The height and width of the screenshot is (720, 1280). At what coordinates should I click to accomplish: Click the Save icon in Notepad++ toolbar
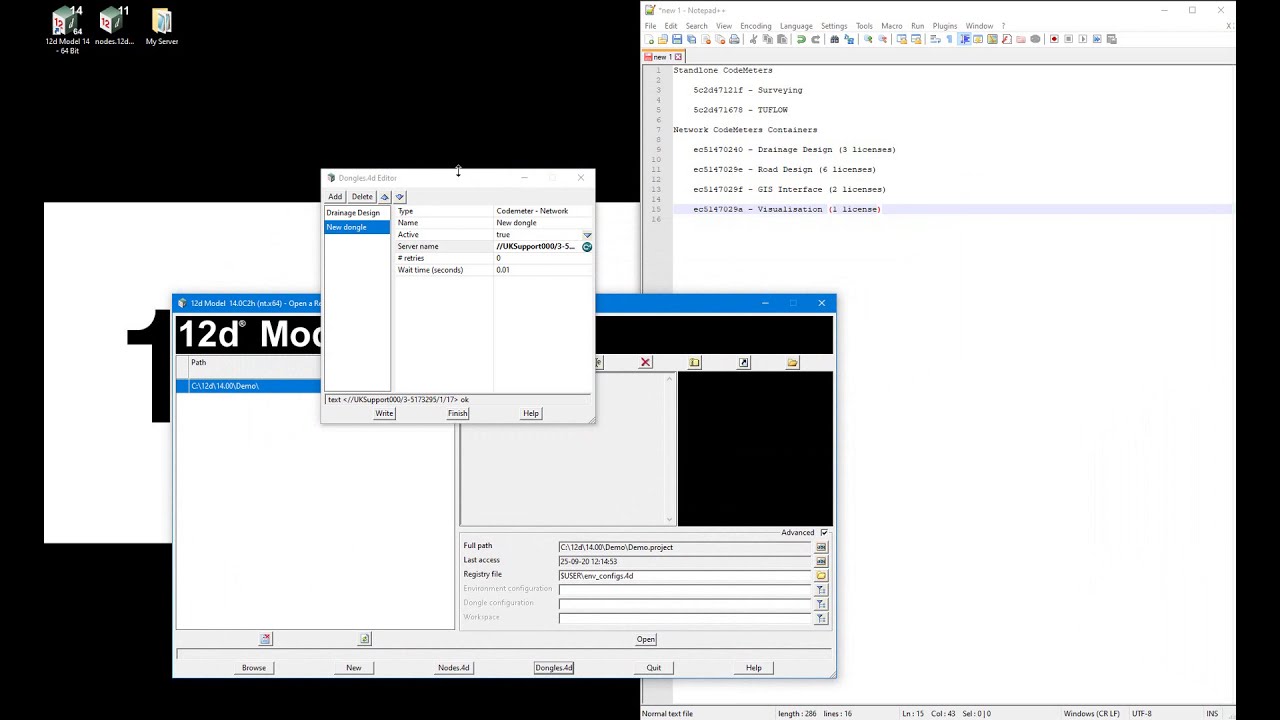pyautogui.click(x=677, y=39)
